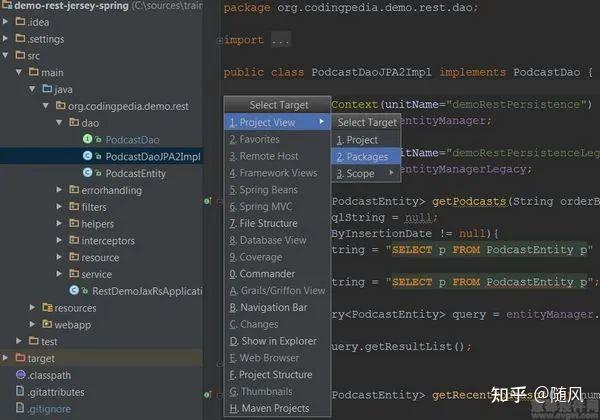Click getPodcasts method name in editor

(x=469, y=201)
